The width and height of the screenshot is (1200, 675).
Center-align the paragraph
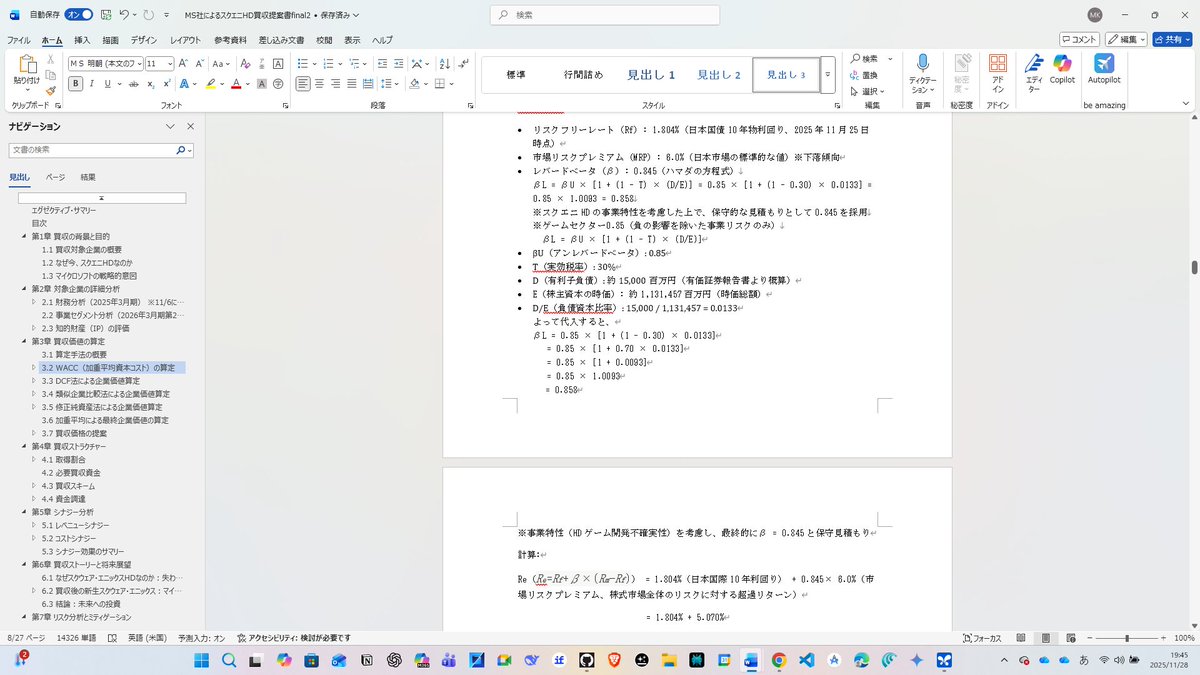click(x=320, y=84)
